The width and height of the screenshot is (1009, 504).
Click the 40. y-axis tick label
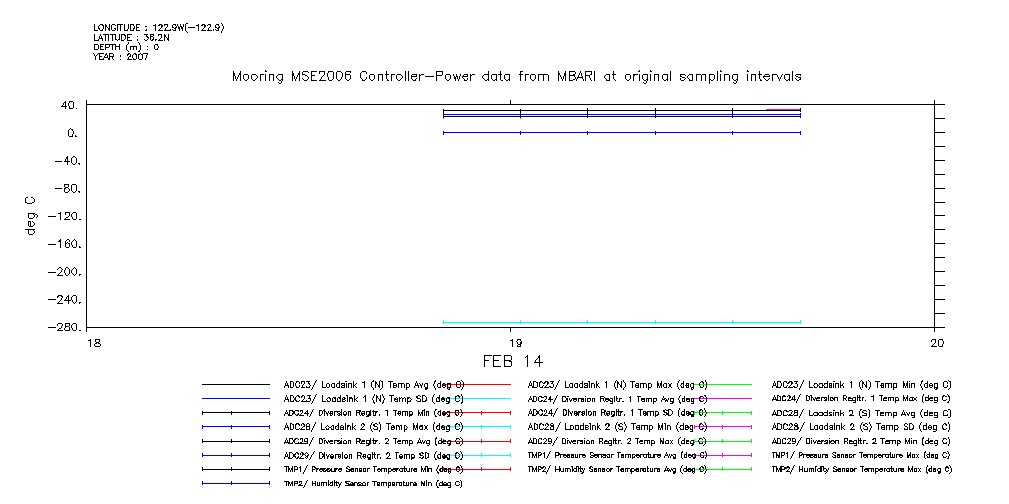[x=68, y=105]
